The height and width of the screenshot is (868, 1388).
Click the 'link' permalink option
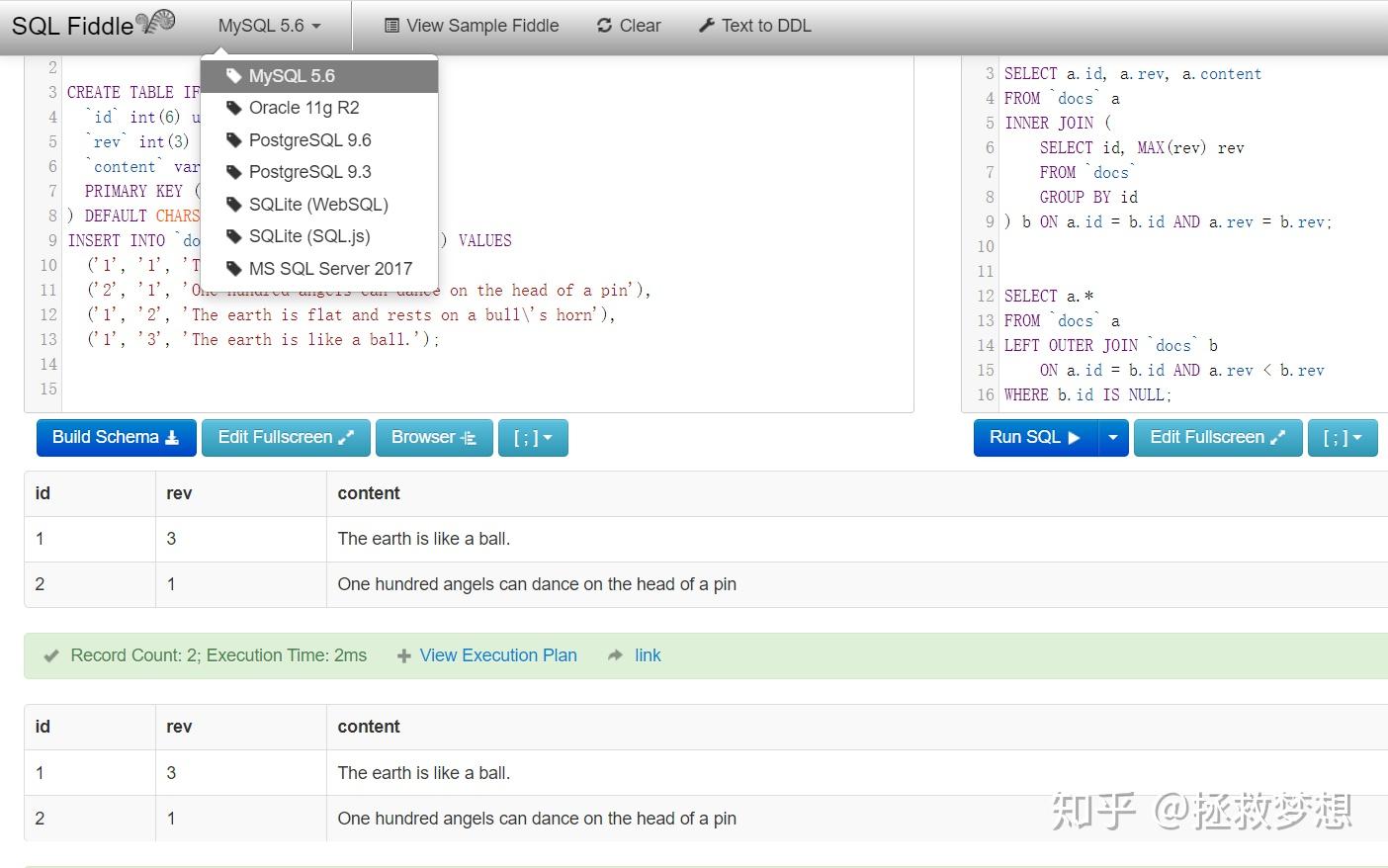point(648,654)
